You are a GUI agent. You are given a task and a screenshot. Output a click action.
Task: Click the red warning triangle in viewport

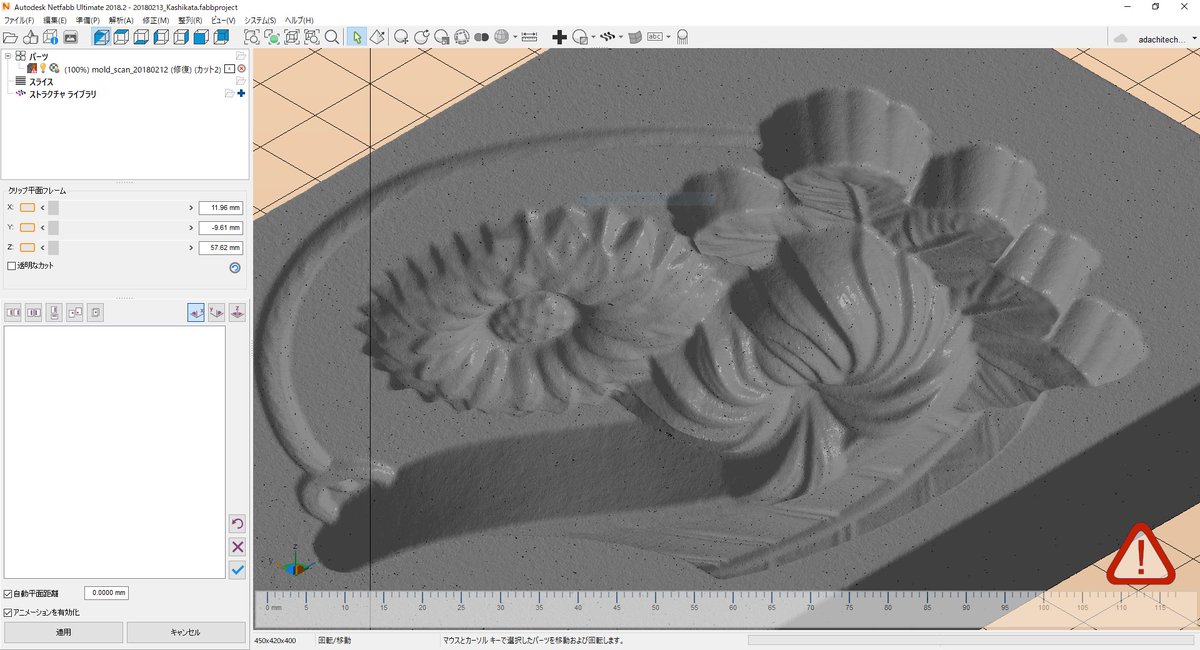pos(1139,553)
